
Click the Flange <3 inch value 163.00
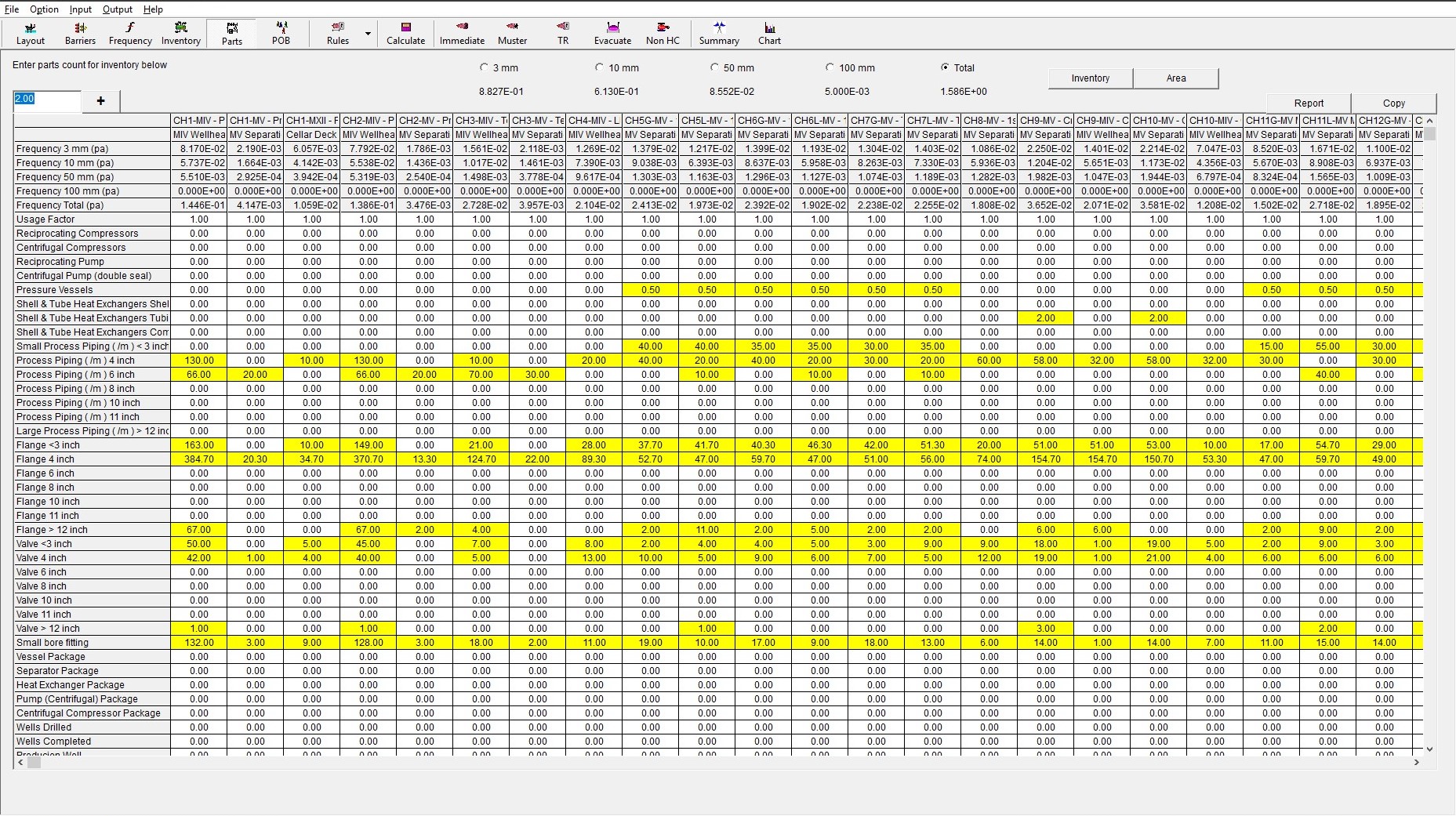click(199, 445)
